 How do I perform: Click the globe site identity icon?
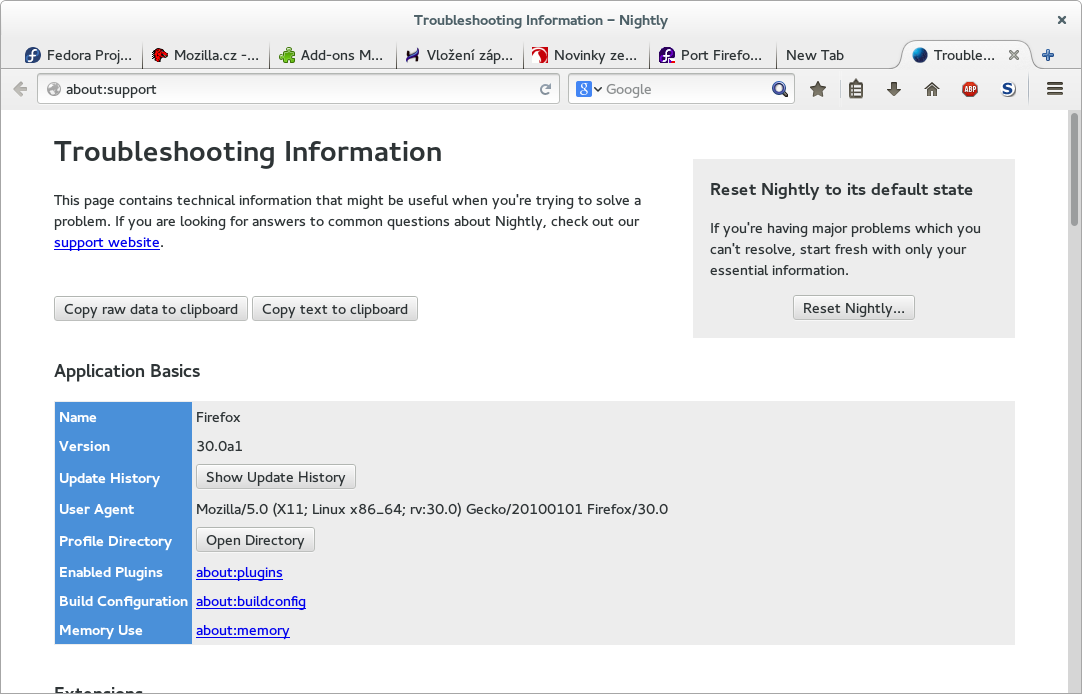pyautogui.click(x=54, y=89)
